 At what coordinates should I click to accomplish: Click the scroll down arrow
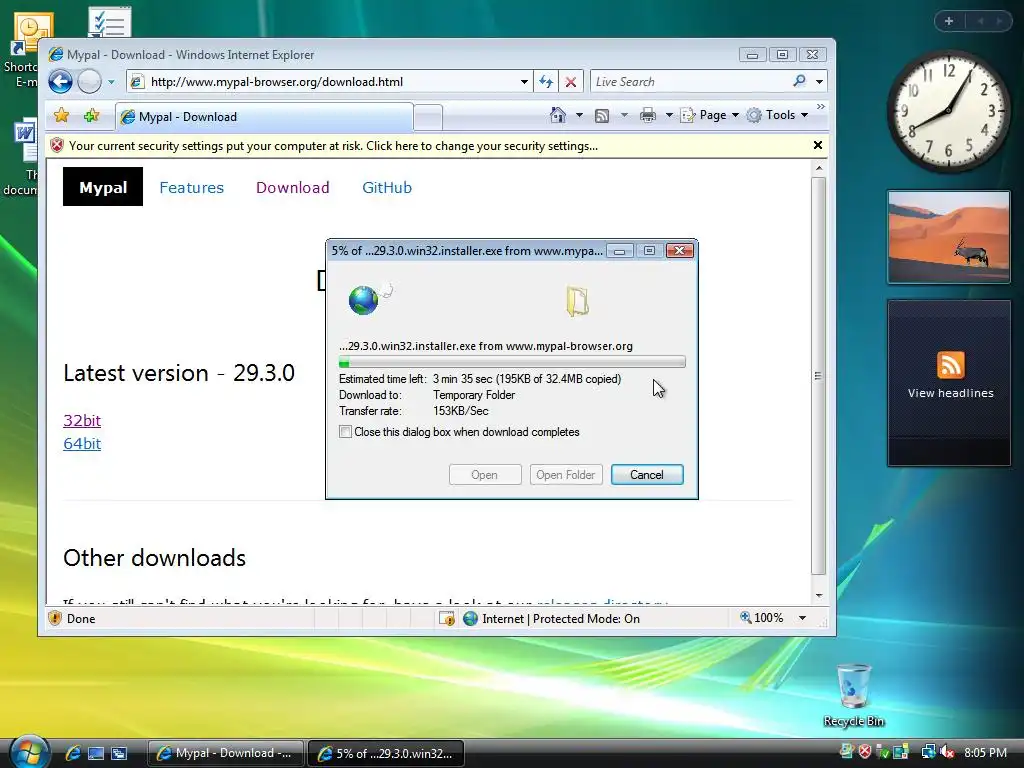pyautogui.click(x=818, y=596)
